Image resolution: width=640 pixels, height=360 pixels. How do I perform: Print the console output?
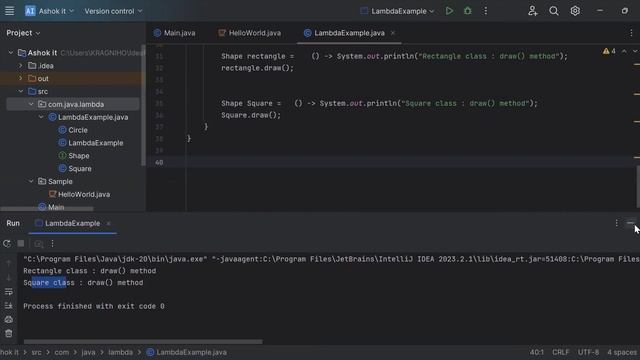[9, 320]
